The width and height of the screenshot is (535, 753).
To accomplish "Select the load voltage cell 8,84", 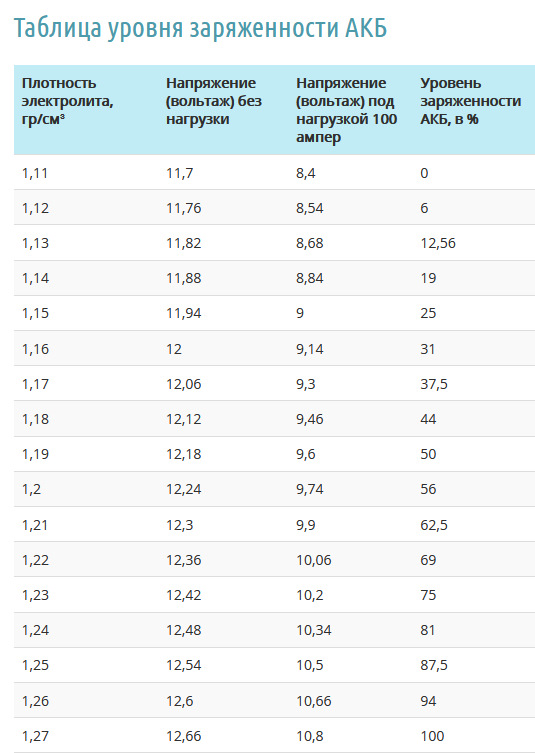I will pos(310,278).
